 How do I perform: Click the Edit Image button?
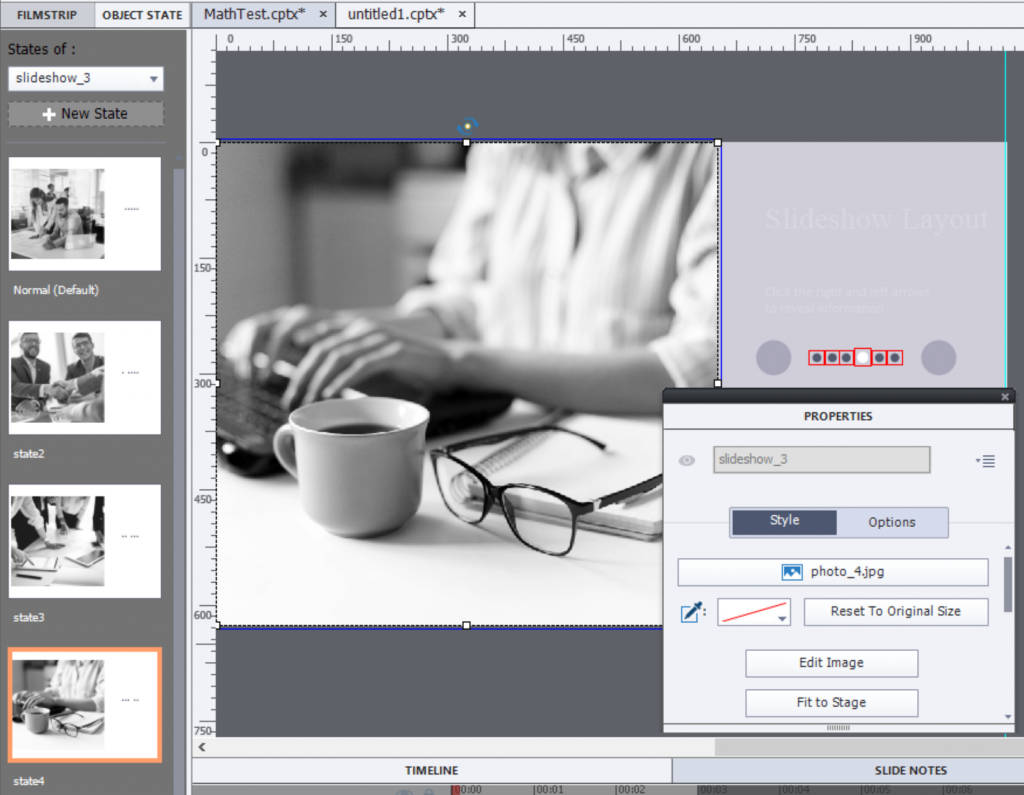point(831,663)
